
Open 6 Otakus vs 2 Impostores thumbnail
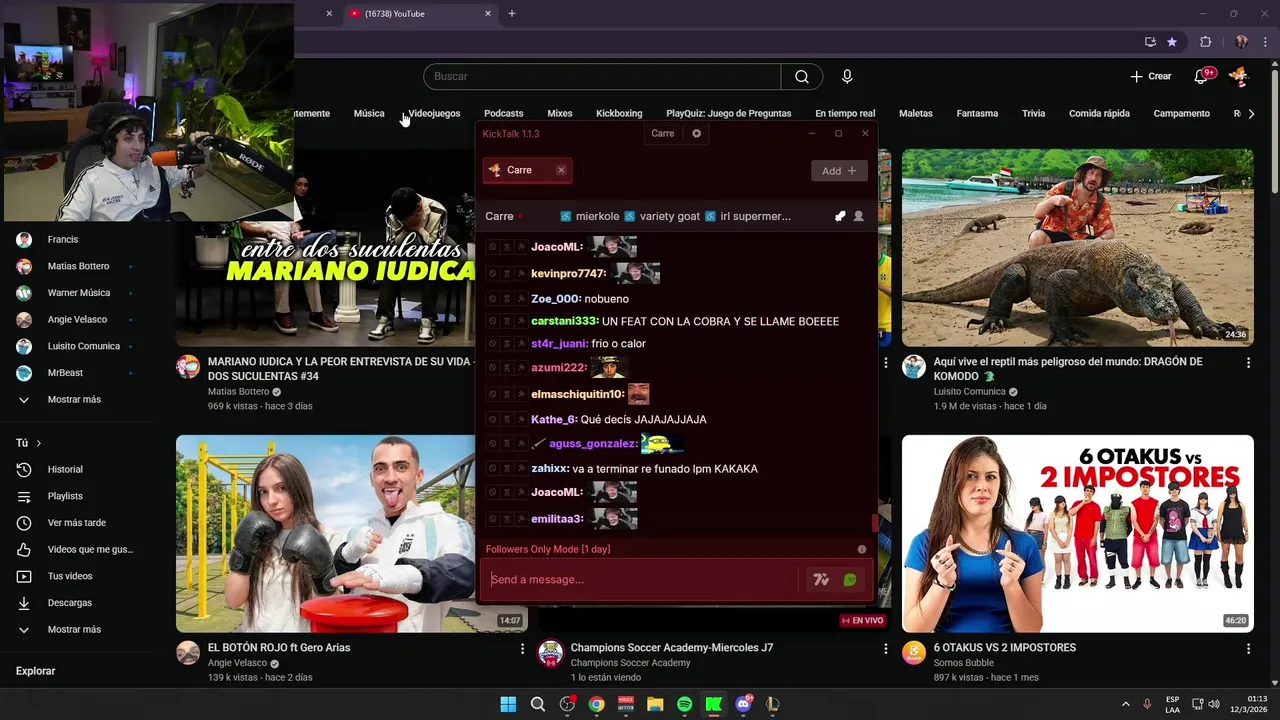click(x=1077, y=533)
